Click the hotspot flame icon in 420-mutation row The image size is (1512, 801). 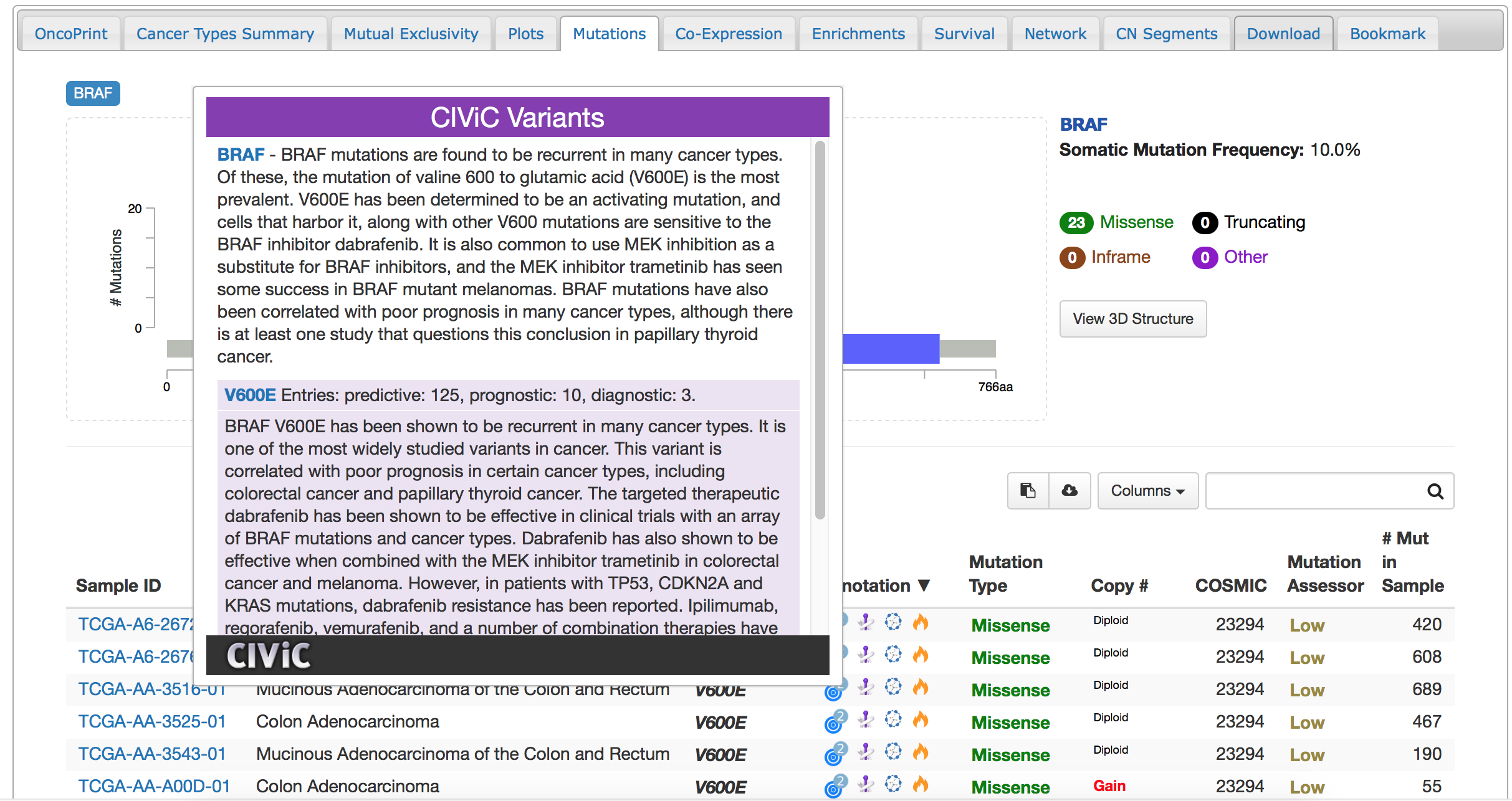tap(921, 622)
